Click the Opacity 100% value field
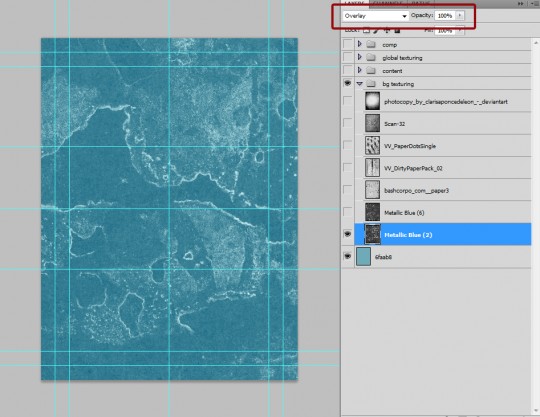The width and height of the screenshot is (540, 417). [445, 16]
